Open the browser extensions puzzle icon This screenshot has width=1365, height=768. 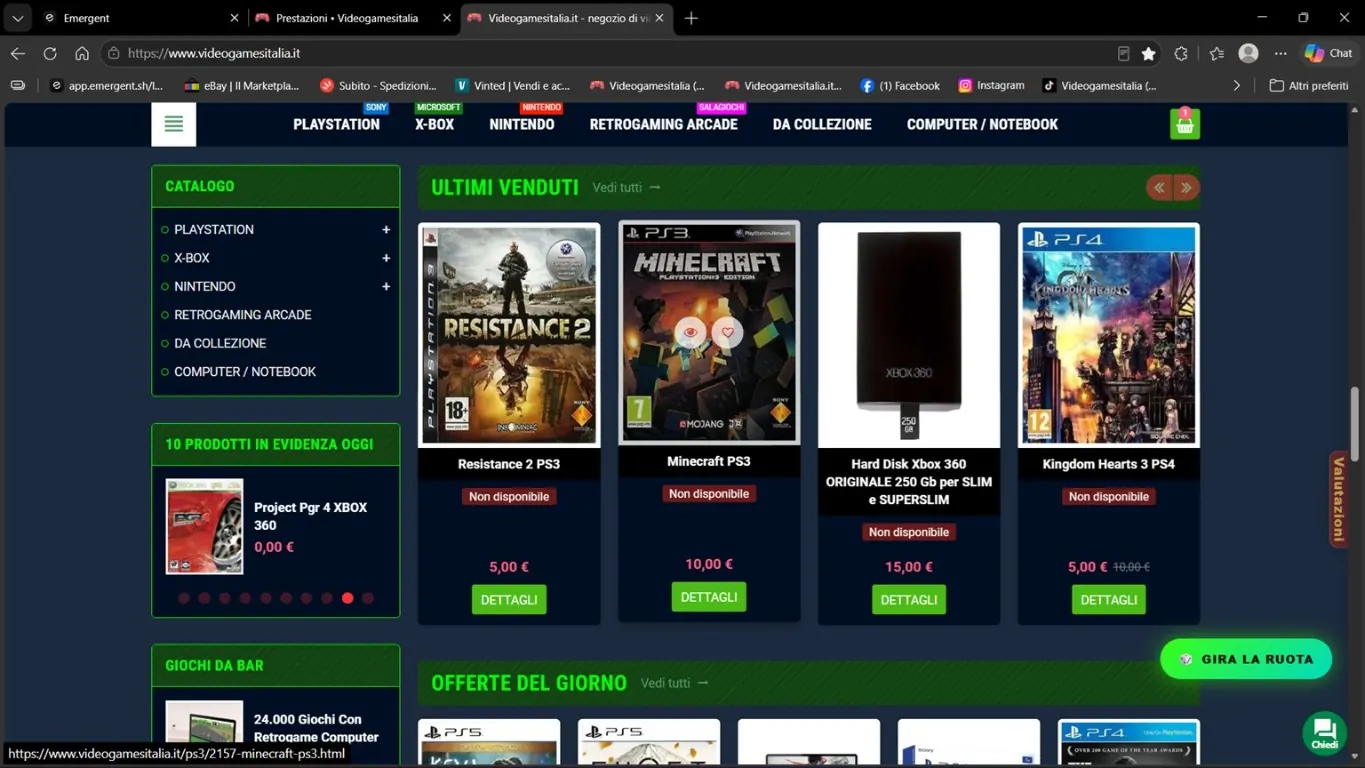[1181, 53]
